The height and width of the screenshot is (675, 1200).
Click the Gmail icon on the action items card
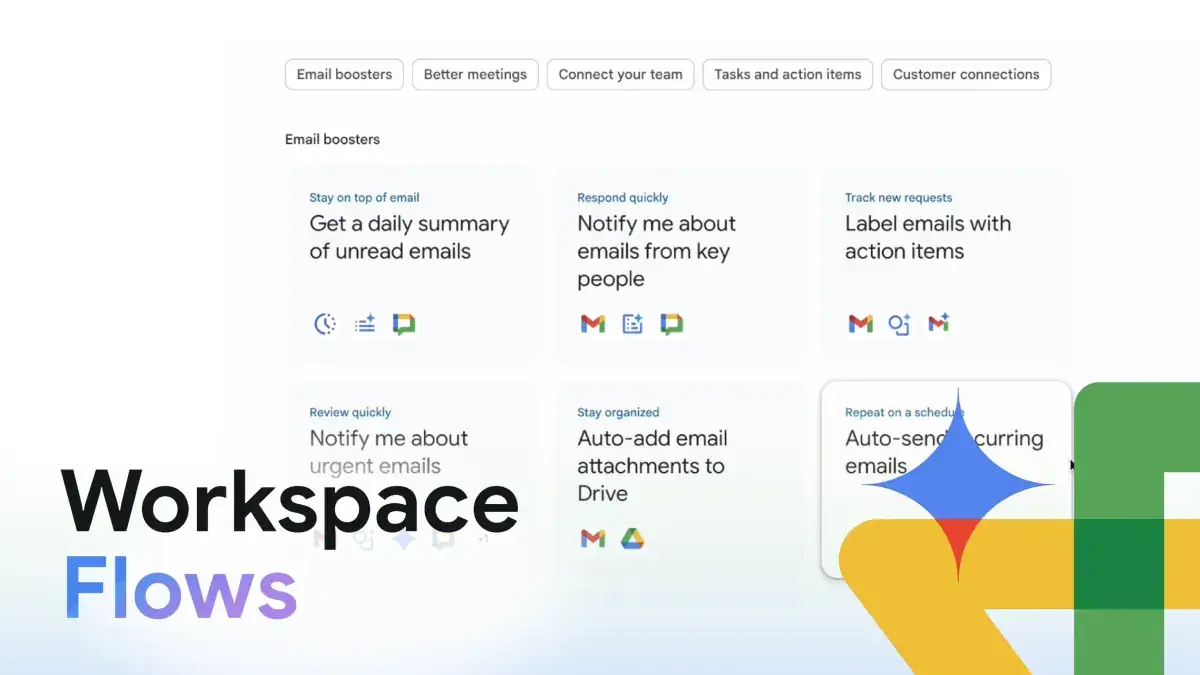point(860,323)
